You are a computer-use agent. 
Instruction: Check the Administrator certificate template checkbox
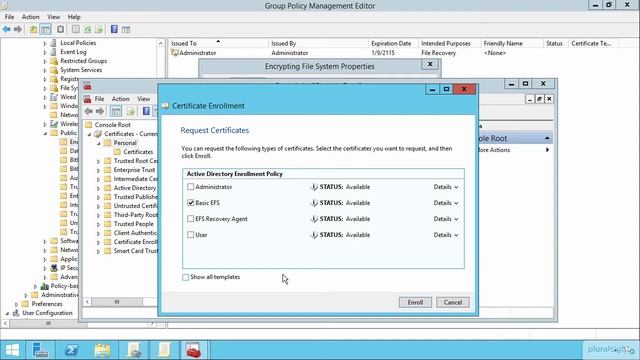coord(191,187)
